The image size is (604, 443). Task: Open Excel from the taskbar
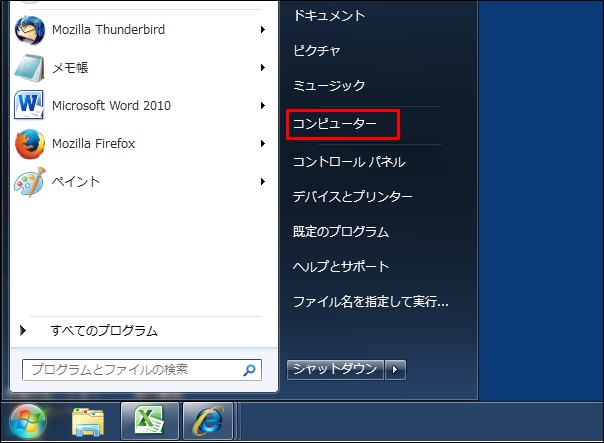coord(150,421)
